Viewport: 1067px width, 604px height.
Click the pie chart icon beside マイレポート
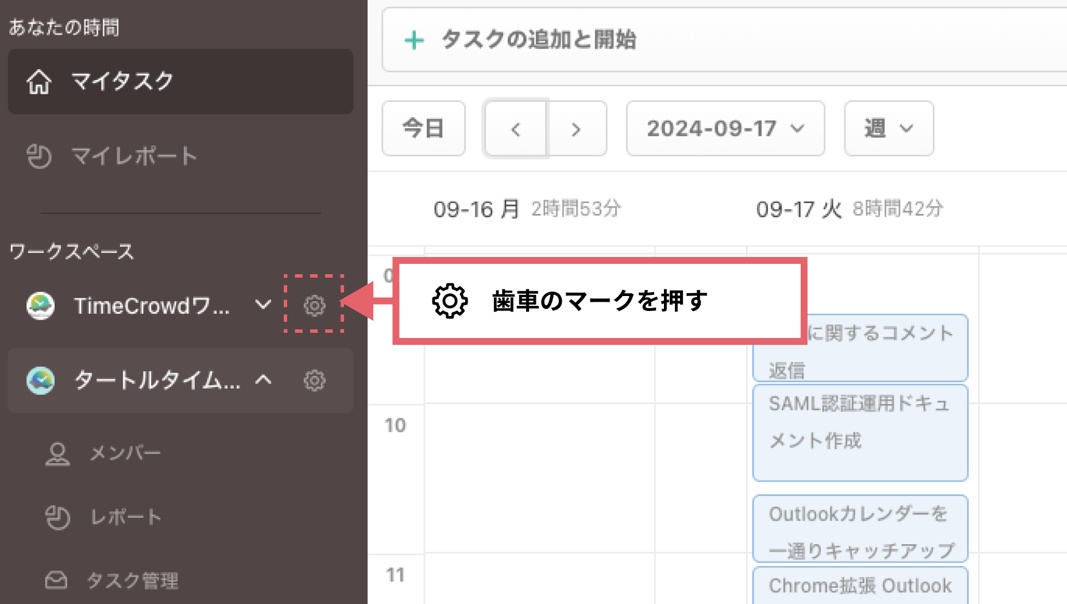[39, 156]
